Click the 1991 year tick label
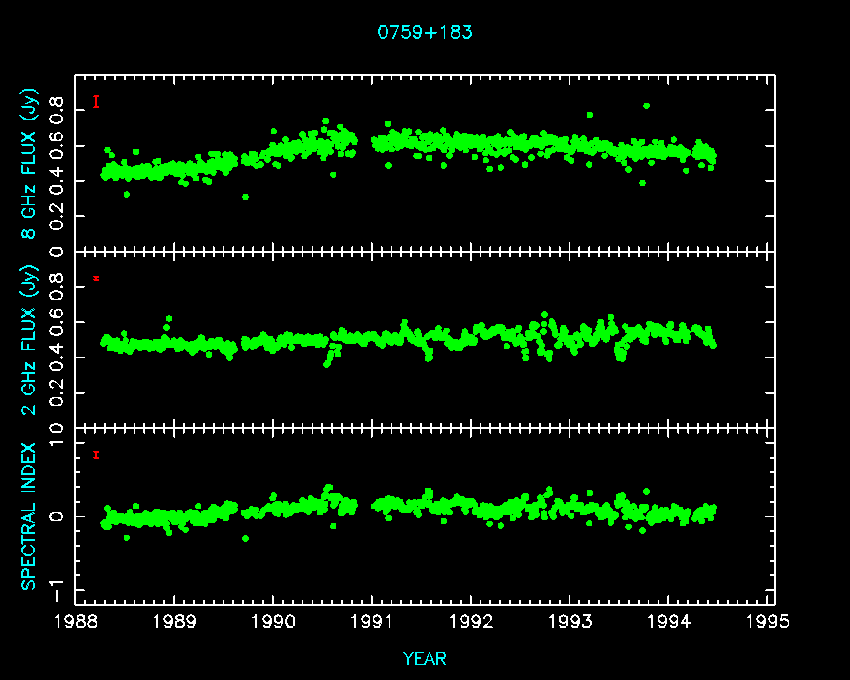850x680 pixels. pyautogui.click(x=373, y=621)
